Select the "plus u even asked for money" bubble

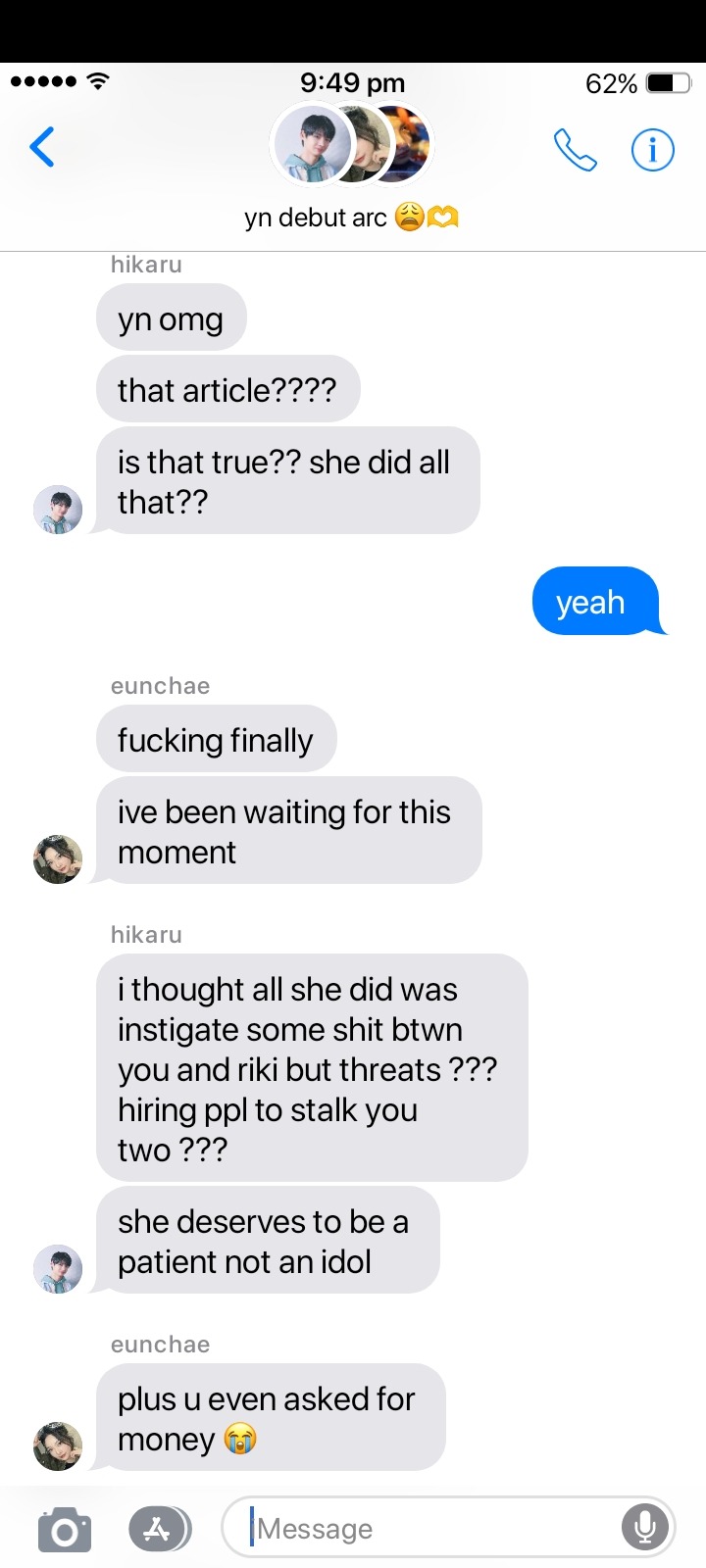point(271,1417)
